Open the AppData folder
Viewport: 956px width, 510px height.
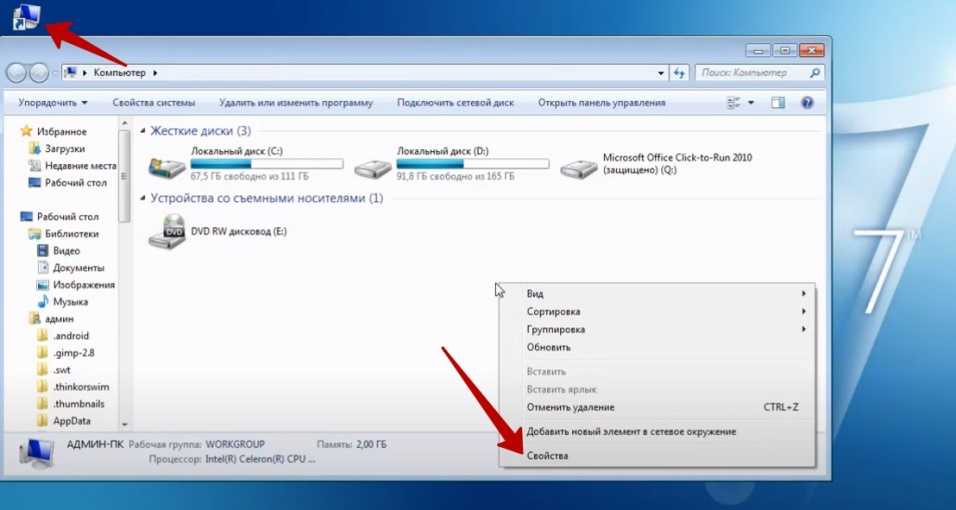tap(71, 421)
